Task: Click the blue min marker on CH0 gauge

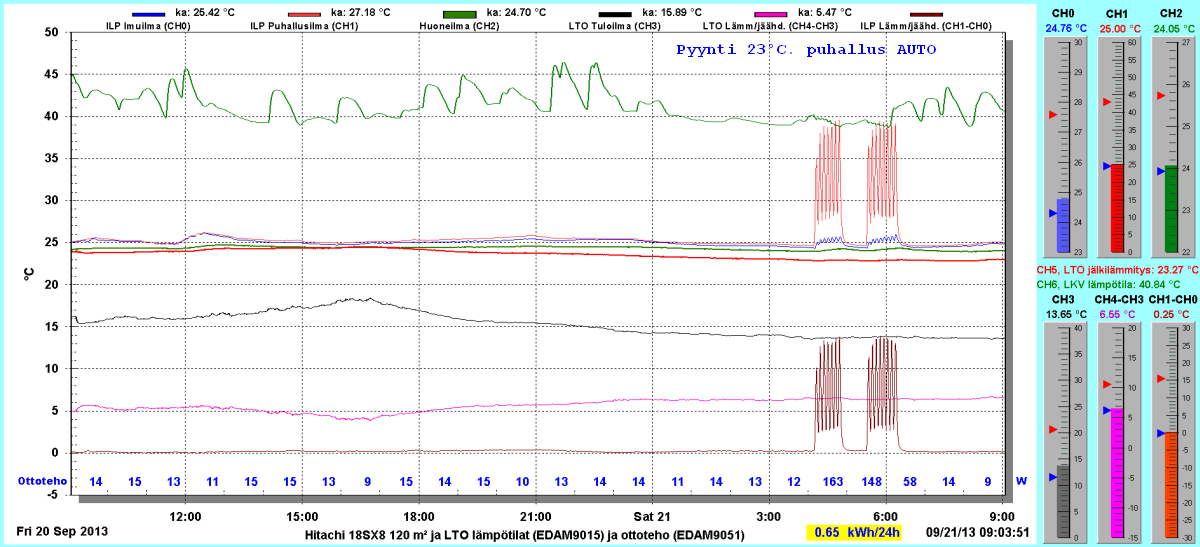Action: click(x=1052, y=213)
